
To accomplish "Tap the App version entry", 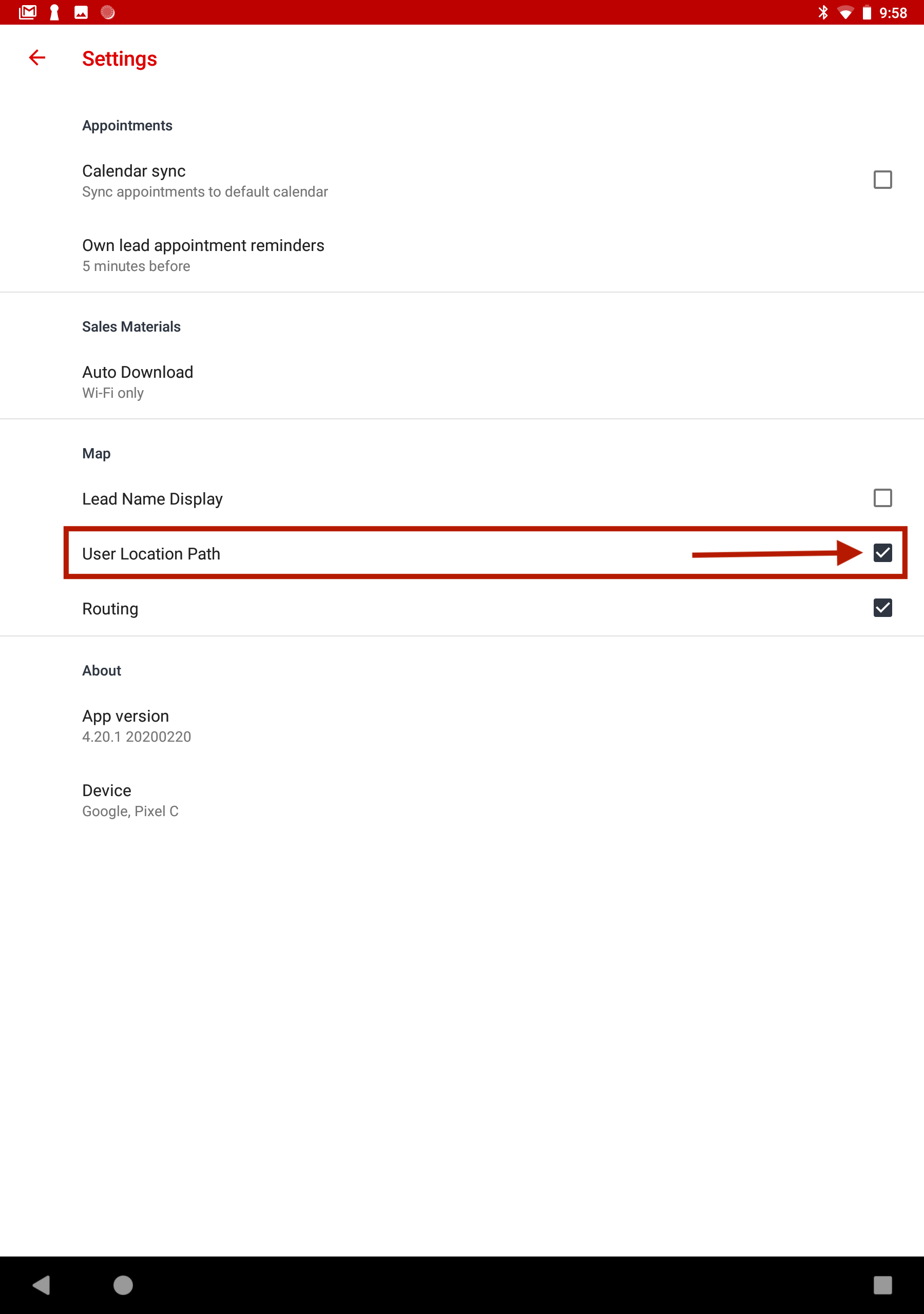I will [462, 726].
